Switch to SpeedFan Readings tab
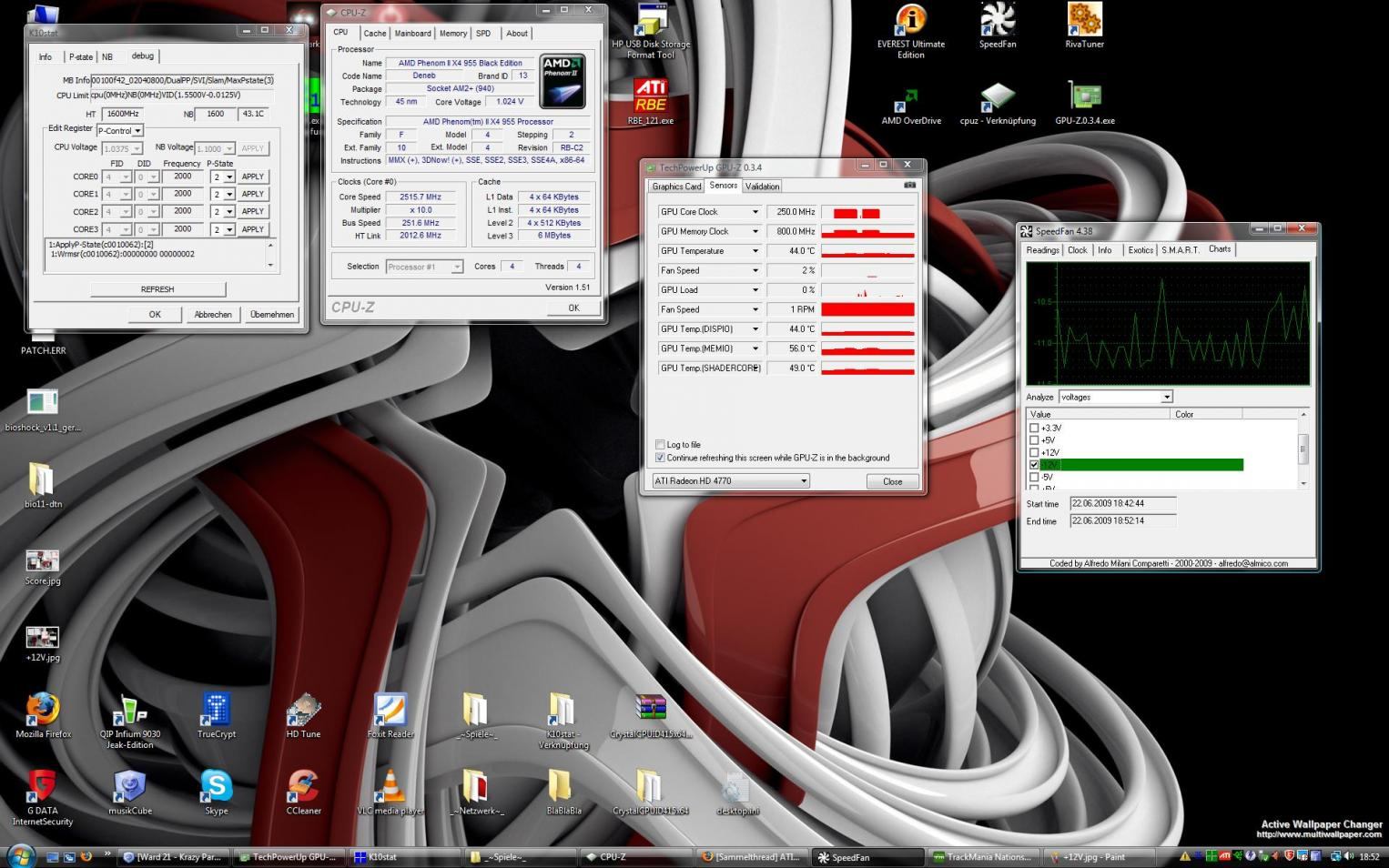The image size is (1389, 868). (1042, 250)
